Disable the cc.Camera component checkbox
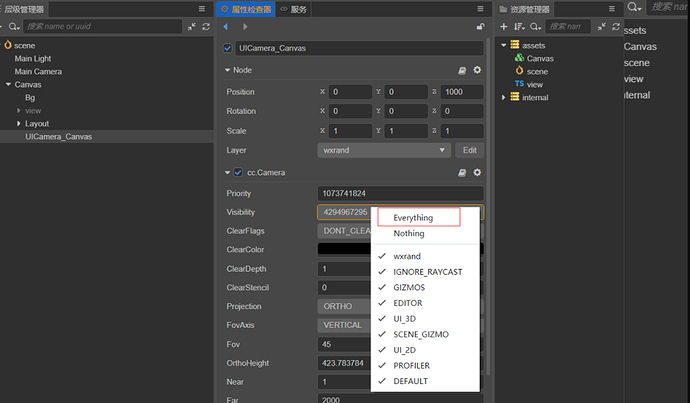690x403 pixels. coord(238,172)
